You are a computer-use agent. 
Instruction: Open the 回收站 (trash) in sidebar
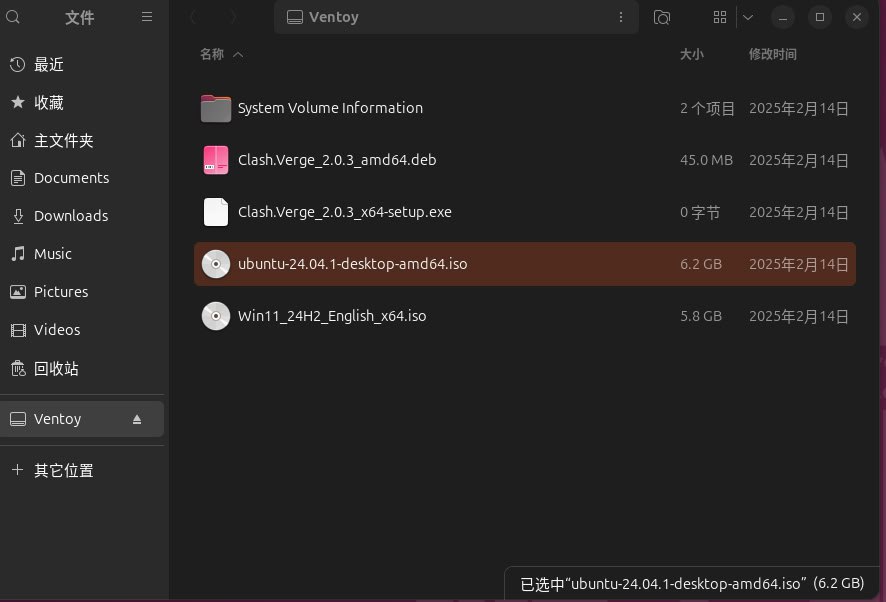point(56,368)
